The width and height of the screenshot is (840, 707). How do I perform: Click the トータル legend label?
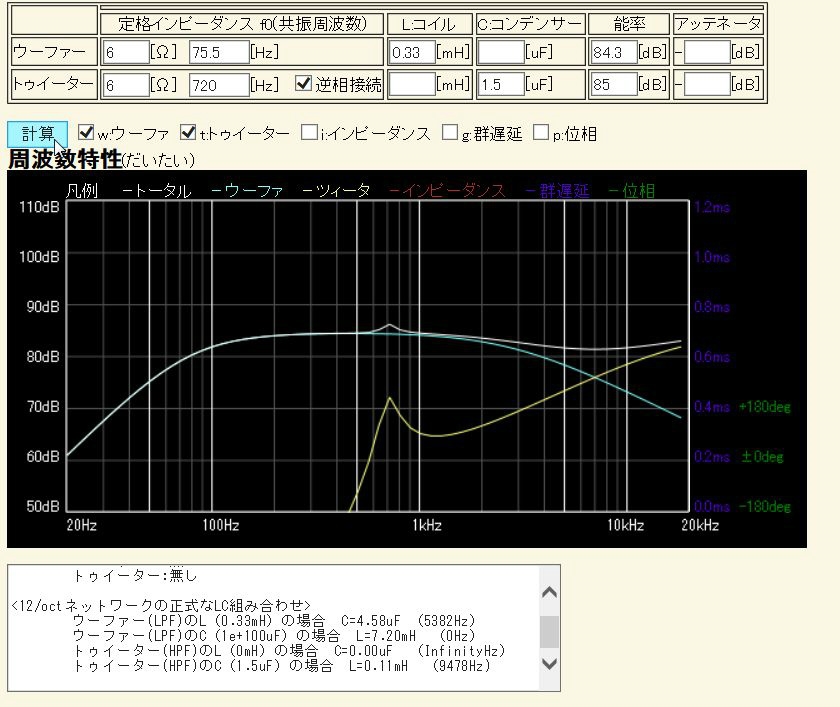(x=156, y=191)
